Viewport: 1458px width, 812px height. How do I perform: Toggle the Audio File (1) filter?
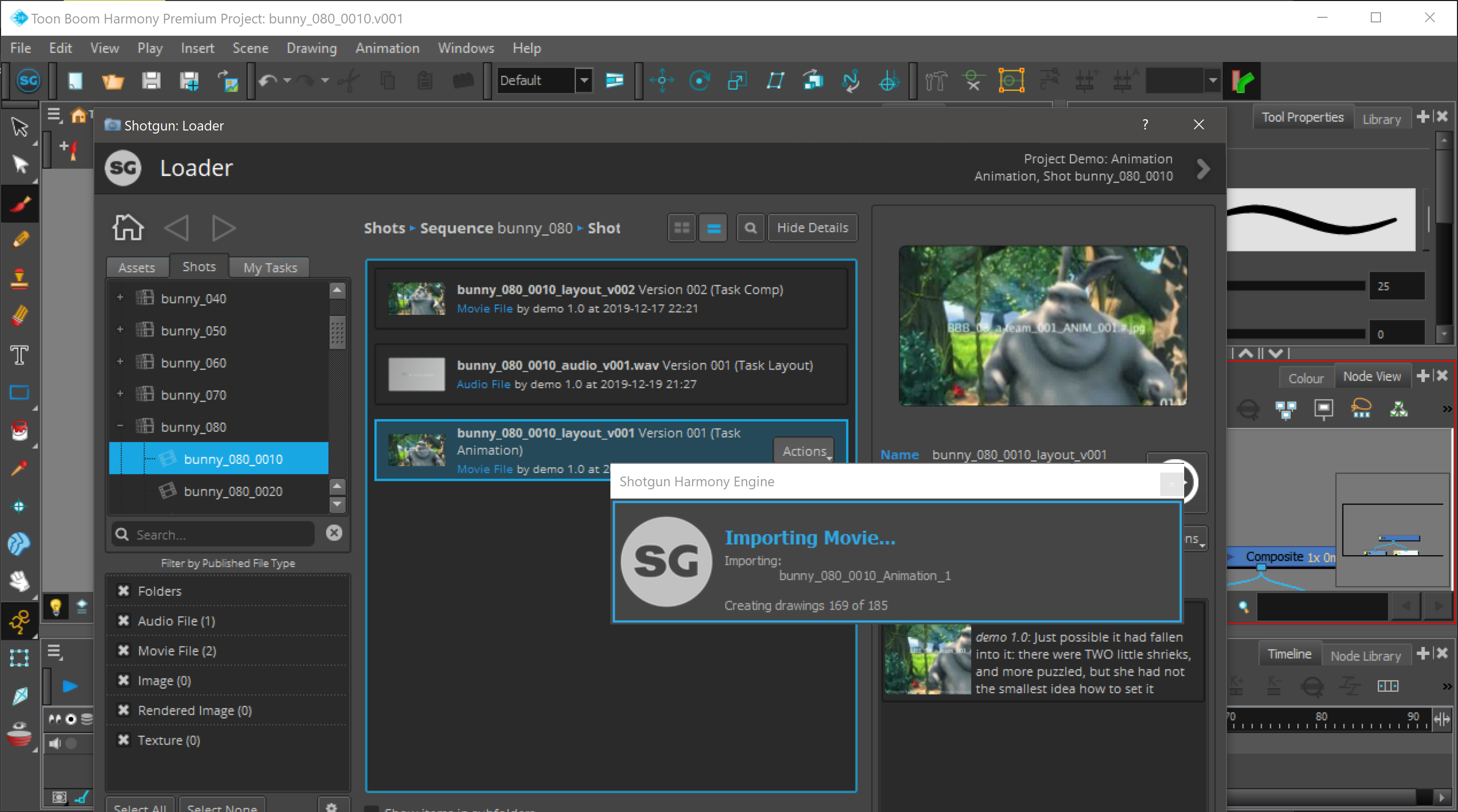[x=123, y=621]
